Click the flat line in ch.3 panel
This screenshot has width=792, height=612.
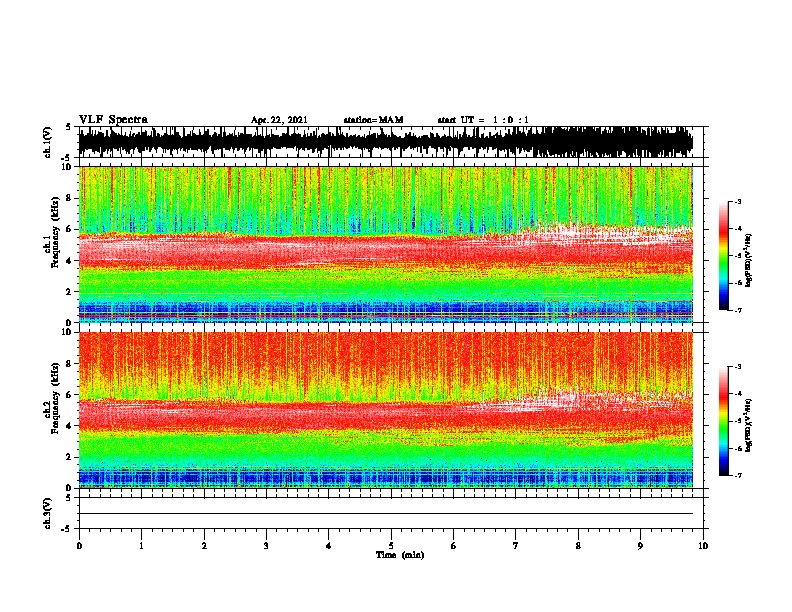pos(386,514)
